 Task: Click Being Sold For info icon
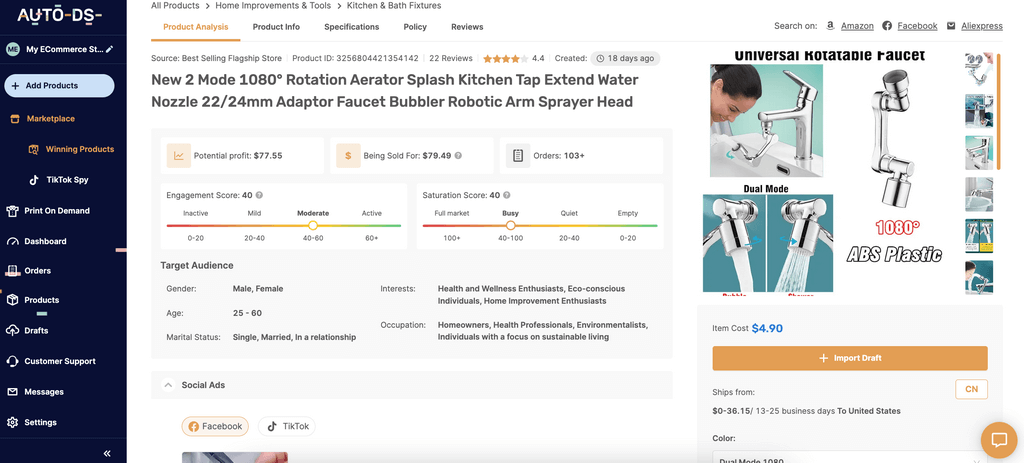tap(458, 156)
